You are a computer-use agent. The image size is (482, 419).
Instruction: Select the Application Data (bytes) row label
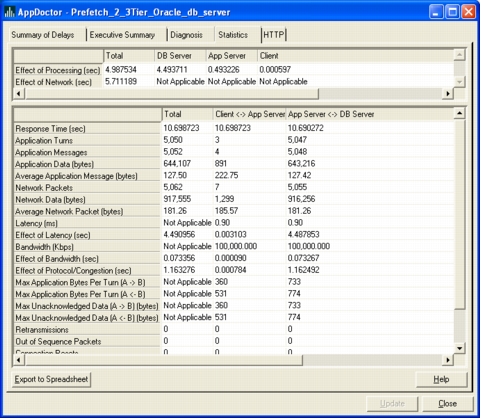tap(87, 164)
